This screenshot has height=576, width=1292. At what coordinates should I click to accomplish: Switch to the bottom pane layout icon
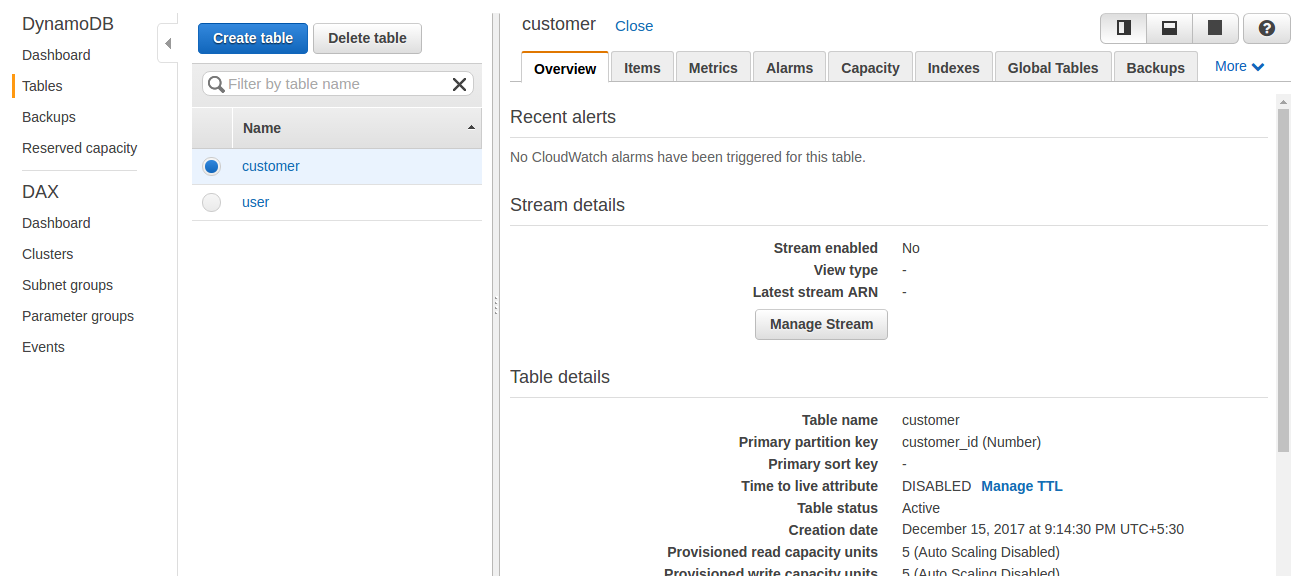1169,28
